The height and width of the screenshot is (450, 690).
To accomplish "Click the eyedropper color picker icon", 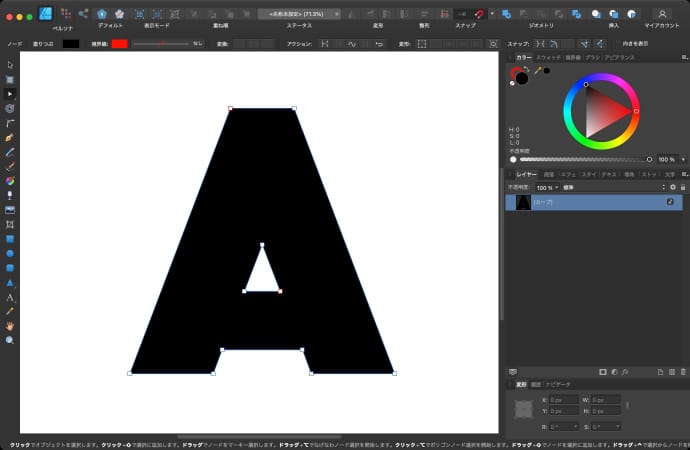I will tap(537, 71).
